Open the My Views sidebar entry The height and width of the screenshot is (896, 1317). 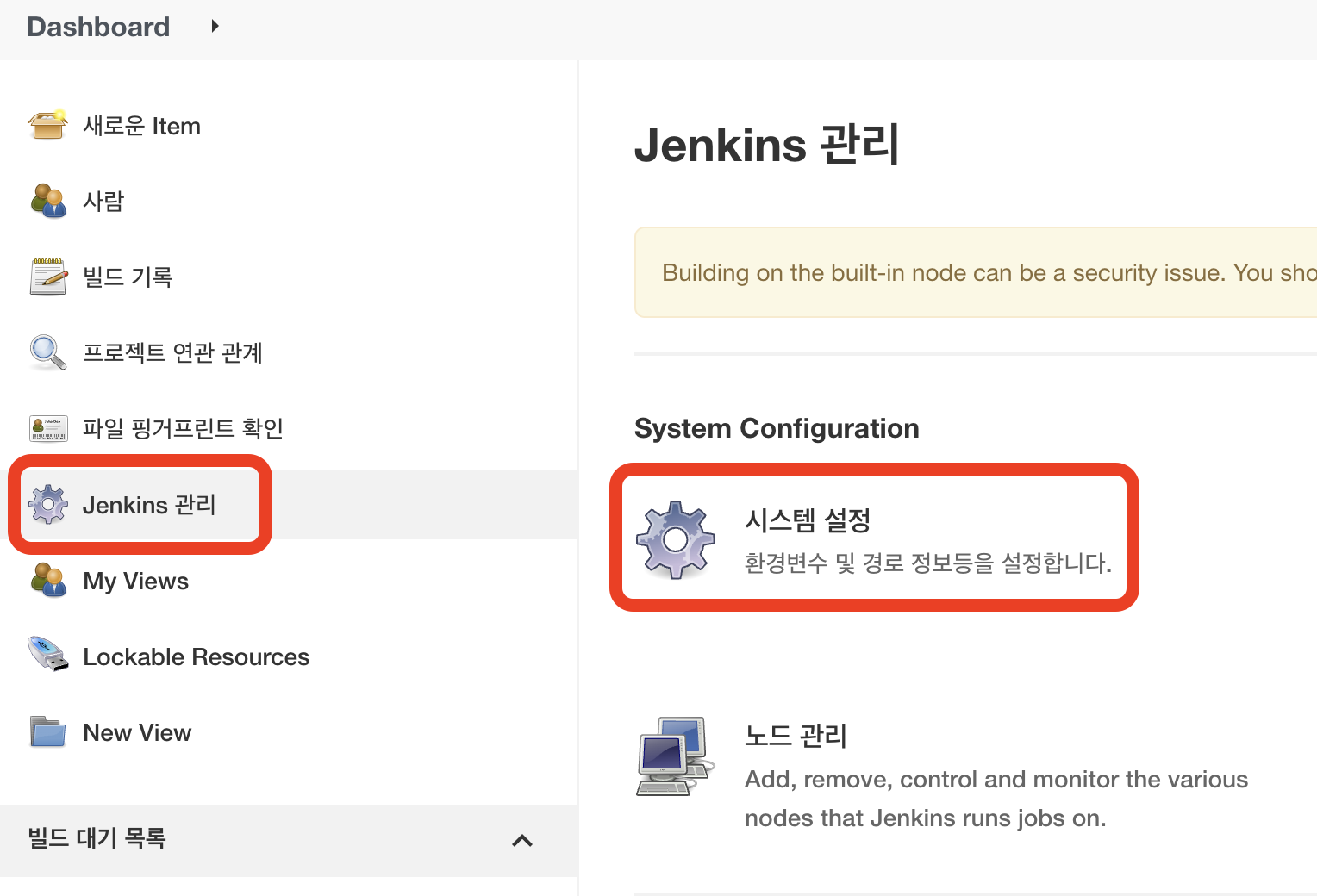pos(135,581)
